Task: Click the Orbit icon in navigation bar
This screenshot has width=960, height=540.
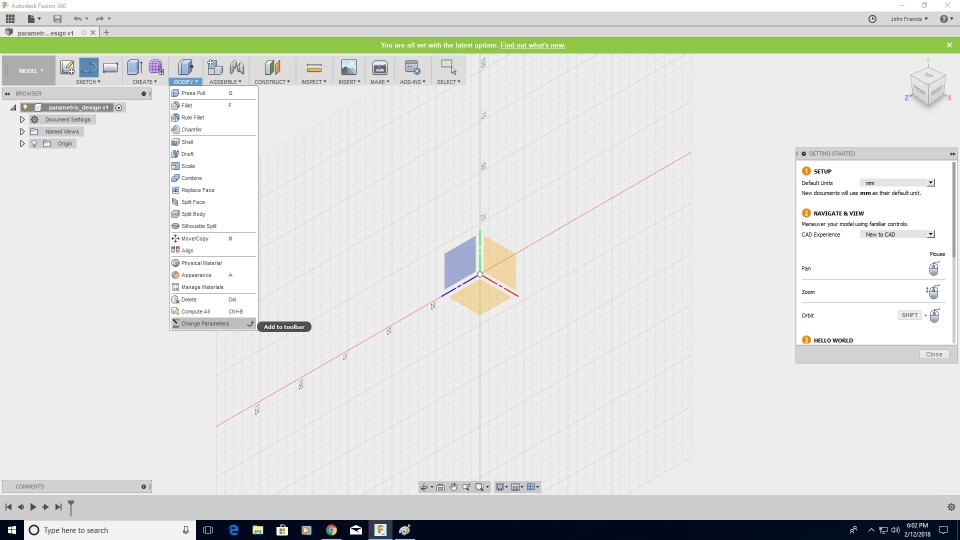Action: coord(424,487)
